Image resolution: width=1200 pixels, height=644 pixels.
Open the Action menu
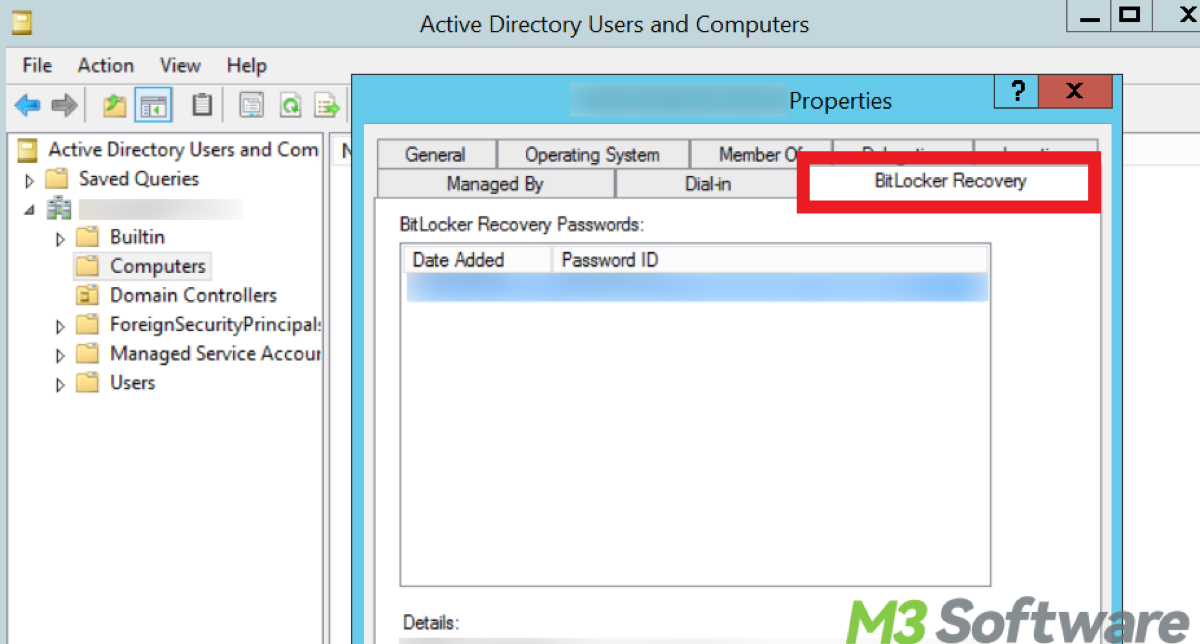click(x=105, y=65)
